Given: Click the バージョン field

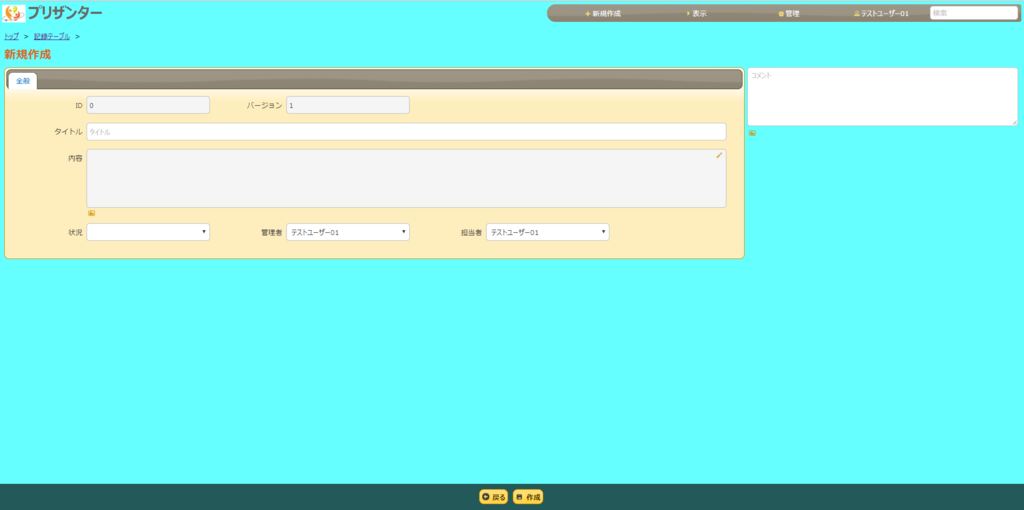Looking at the screenshot, I should tap(348, 105).
